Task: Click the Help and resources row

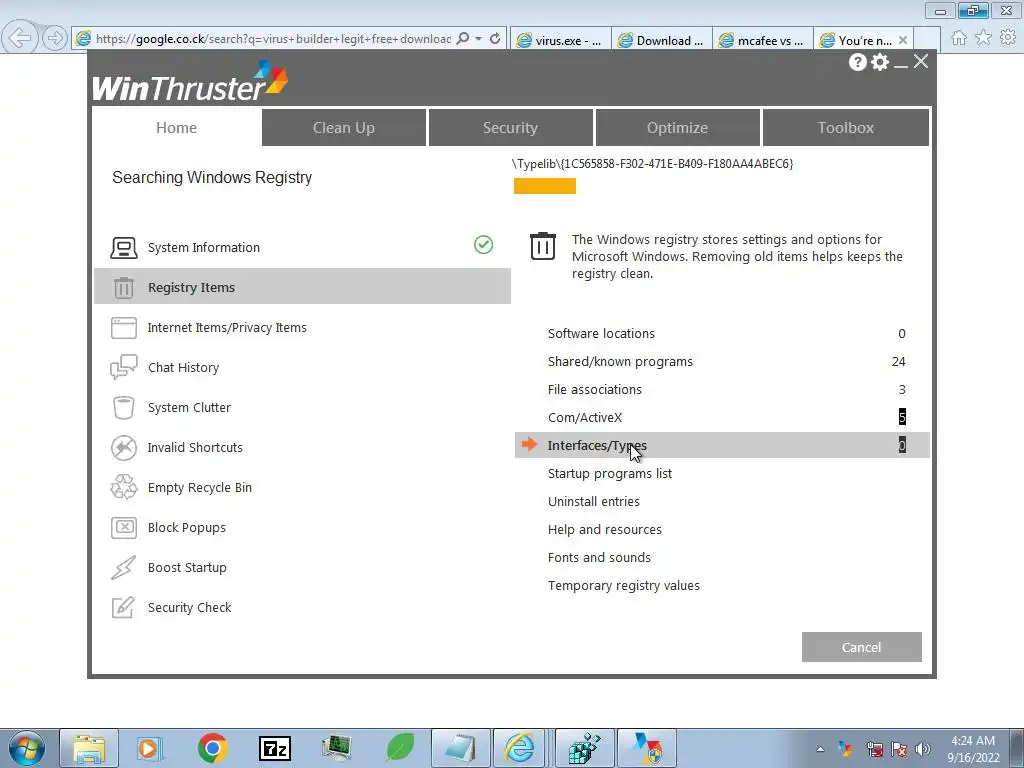Action: (x=722, y=530)
